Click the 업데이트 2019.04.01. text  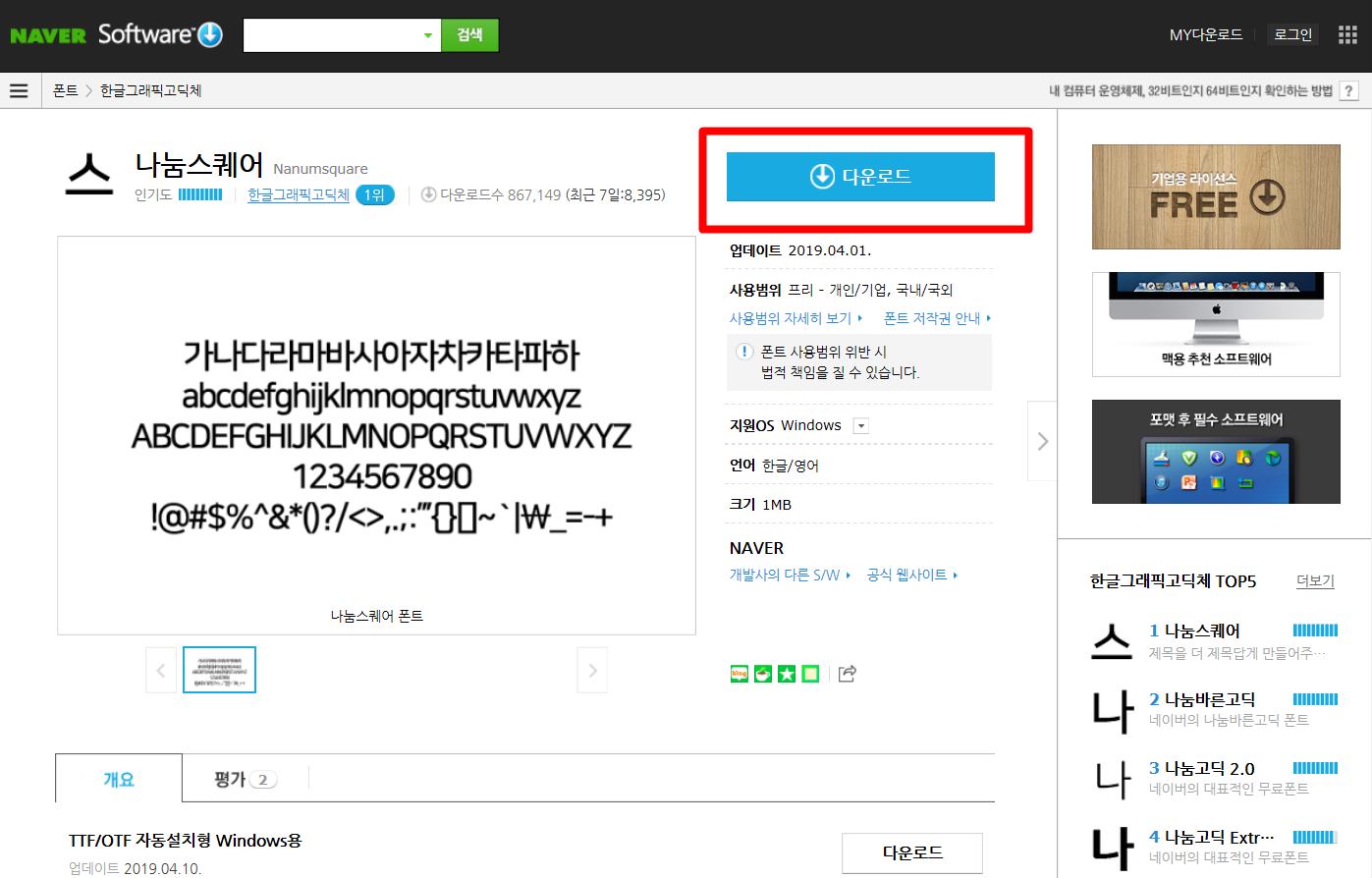800,249
